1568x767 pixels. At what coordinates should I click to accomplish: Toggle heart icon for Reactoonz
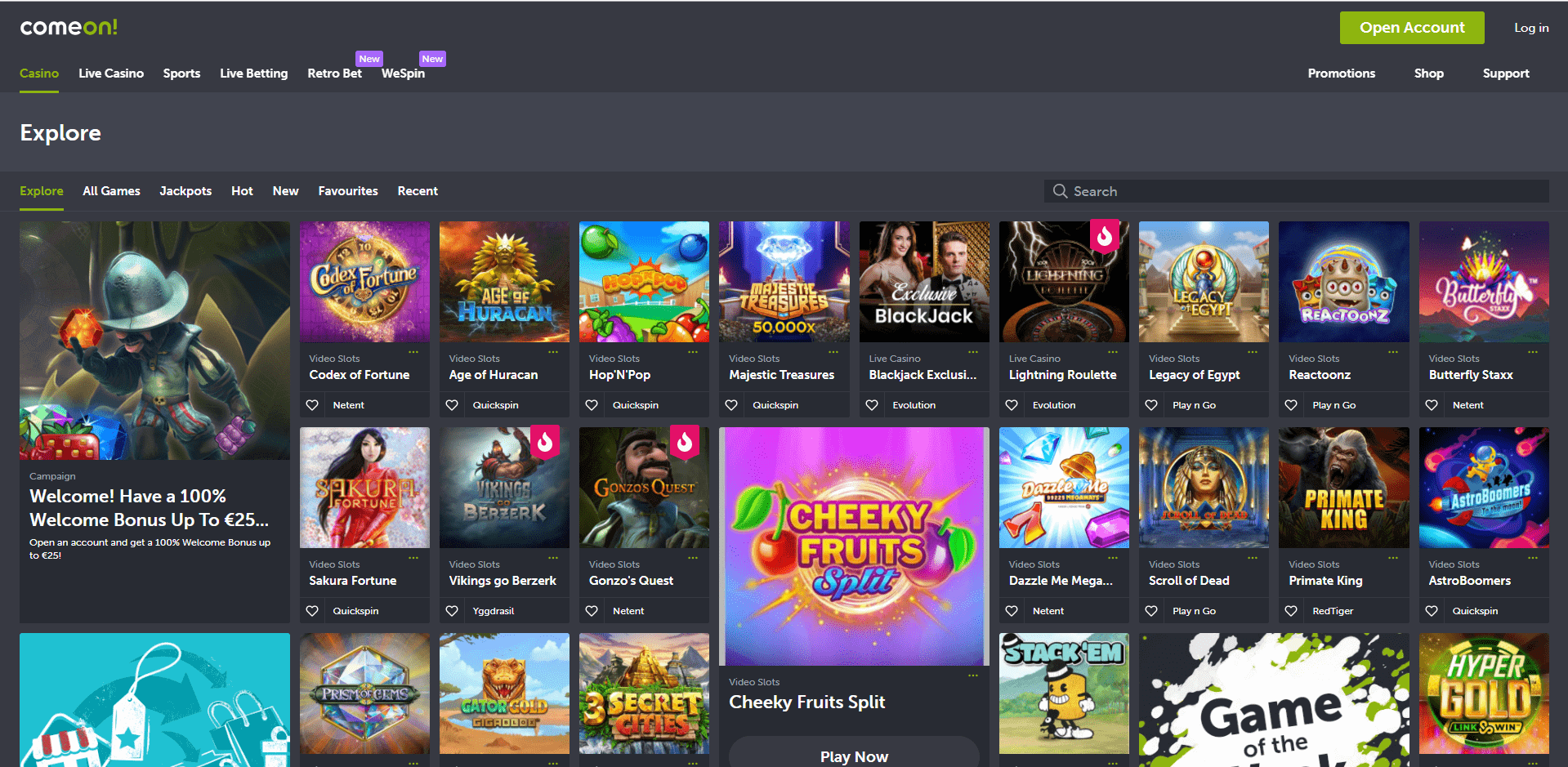(1291, 405)
